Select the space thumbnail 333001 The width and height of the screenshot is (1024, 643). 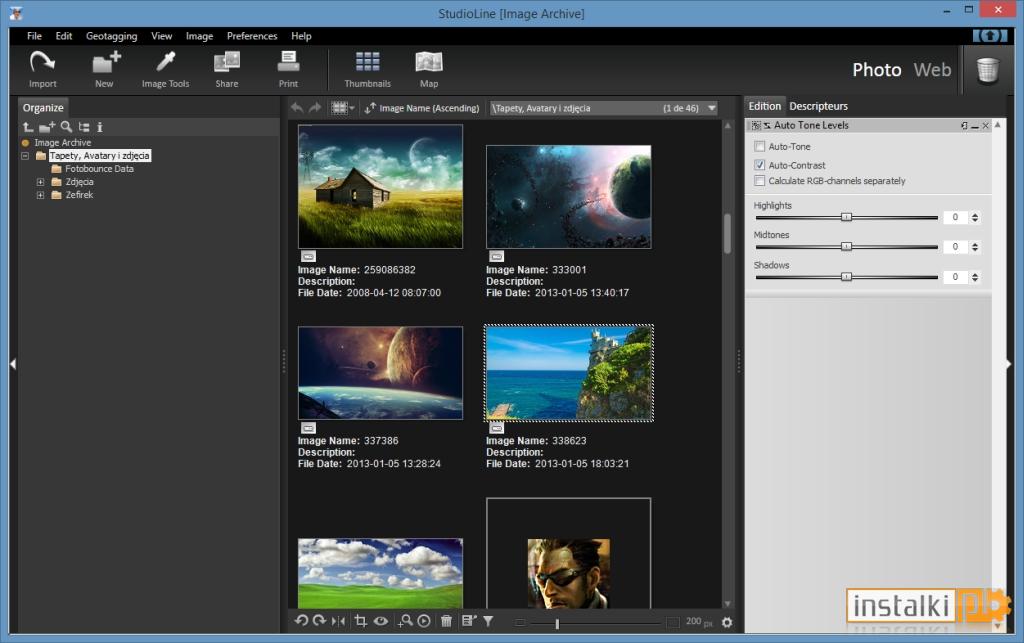click(x=568, y=196)
